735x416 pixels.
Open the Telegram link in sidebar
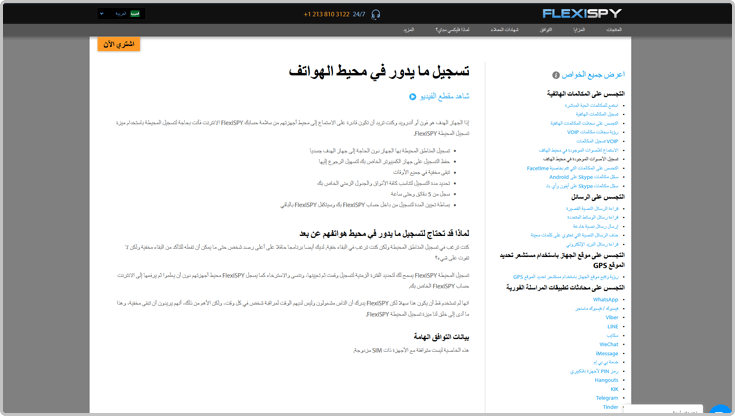[607, 398]
